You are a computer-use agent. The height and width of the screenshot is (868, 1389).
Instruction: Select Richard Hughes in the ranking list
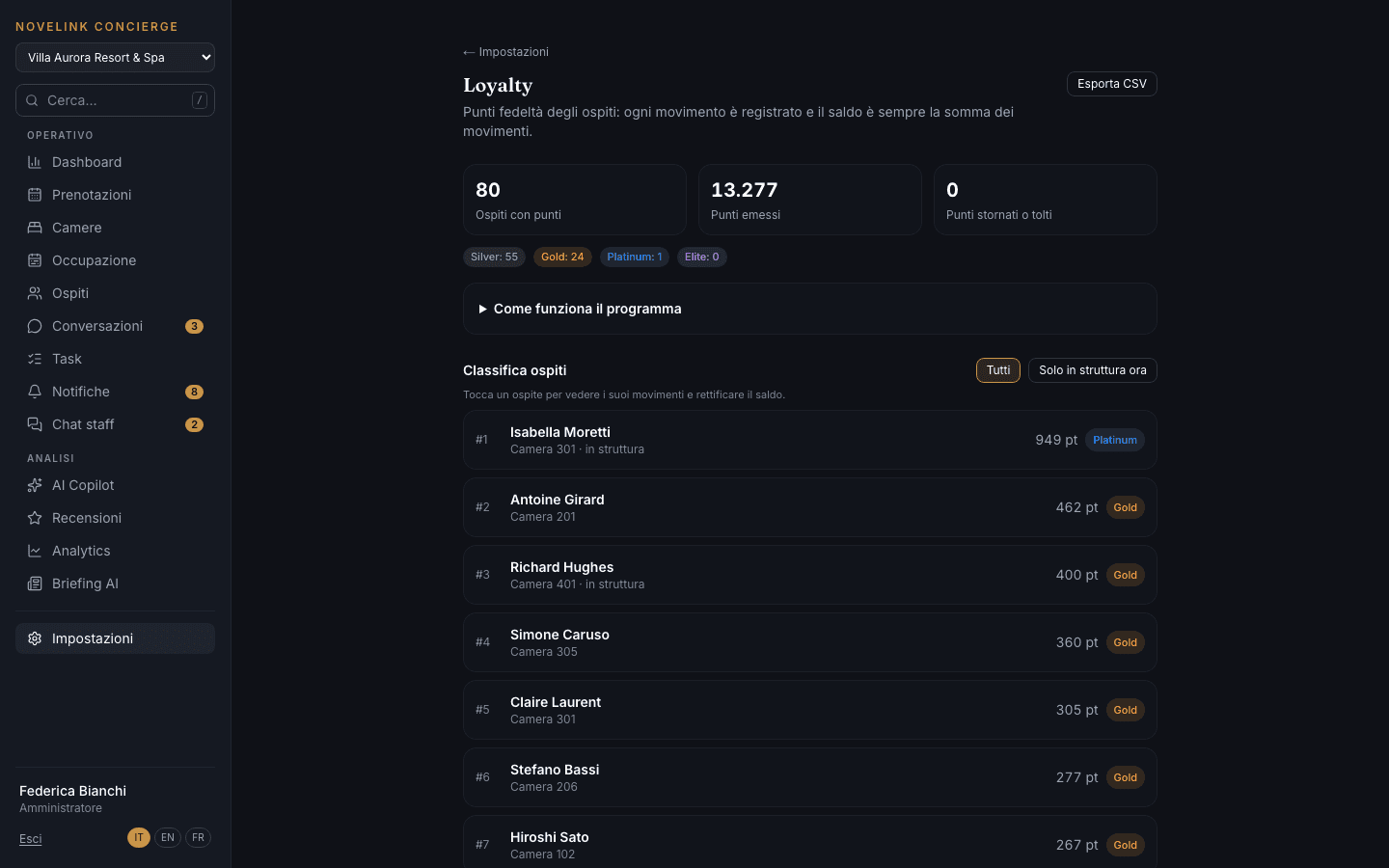click(x=810, y=575)
